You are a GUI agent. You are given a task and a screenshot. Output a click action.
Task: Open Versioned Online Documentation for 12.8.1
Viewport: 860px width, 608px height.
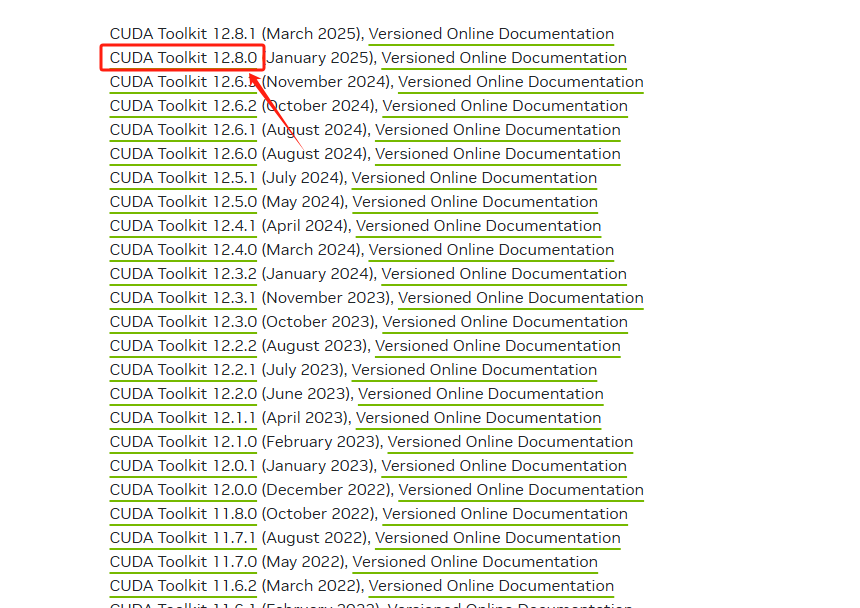point(491,34)
